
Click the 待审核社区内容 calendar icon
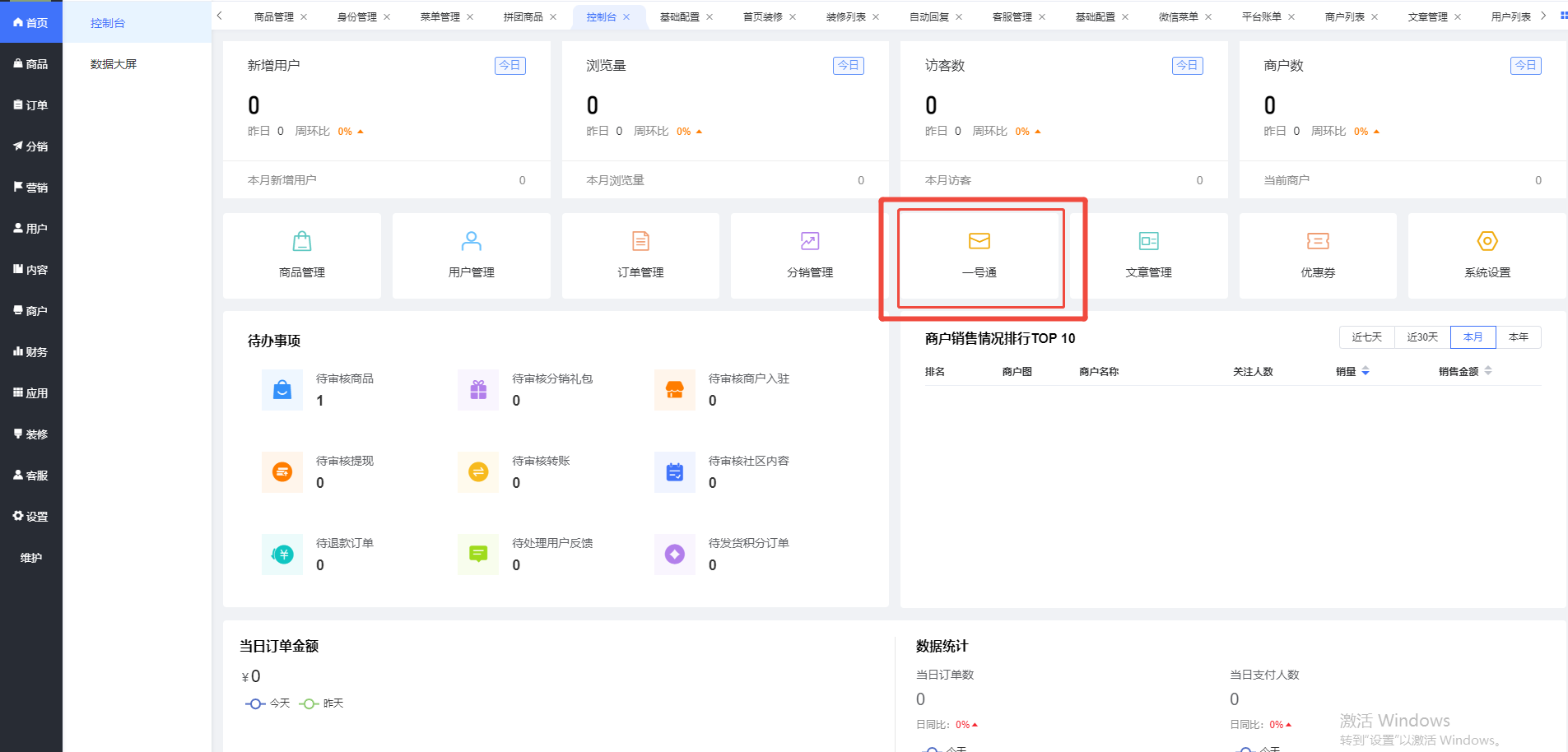[x=675, y=472]
